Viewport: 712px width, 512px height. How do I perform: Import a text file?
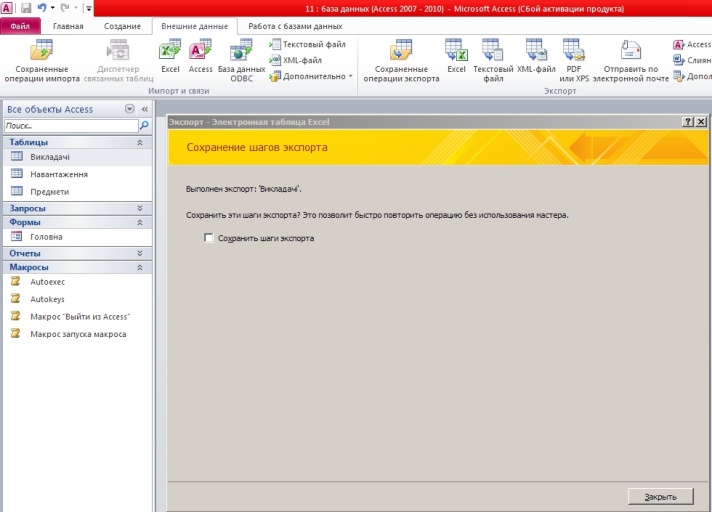click(307, 44)
